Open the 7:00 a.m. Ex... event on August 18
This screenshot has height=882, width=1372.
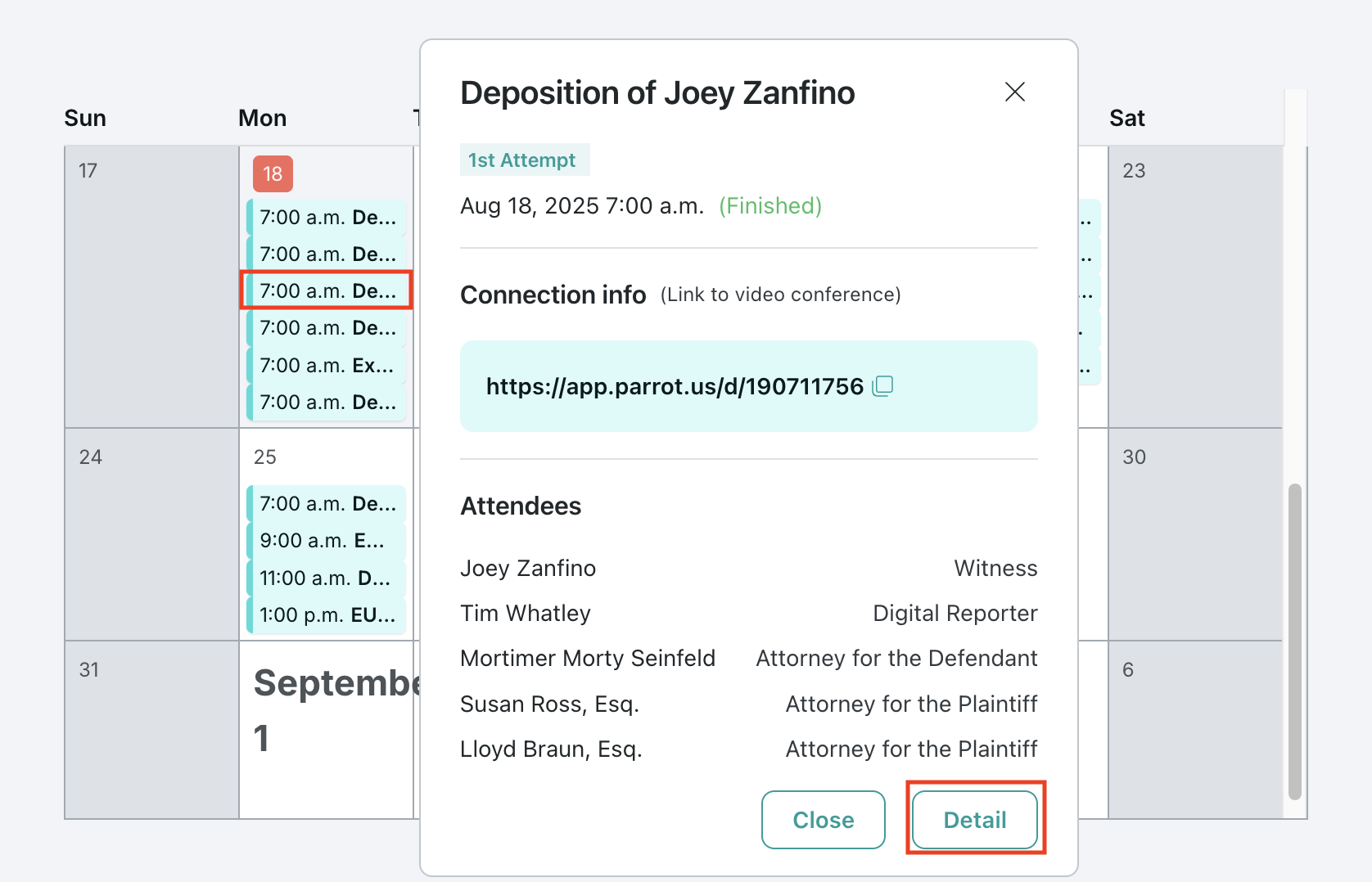326,365
